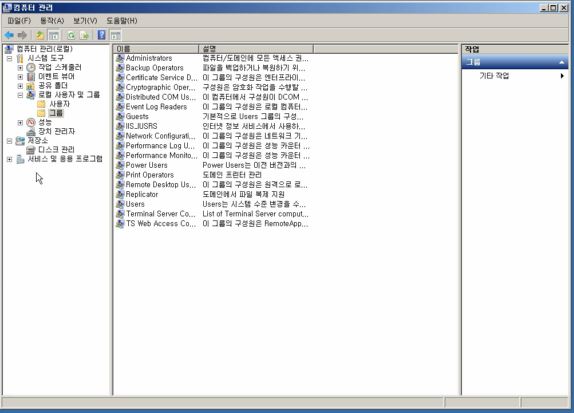Select the Print Operators row
This screenshot has width=574, height=413.
[212, 175]
